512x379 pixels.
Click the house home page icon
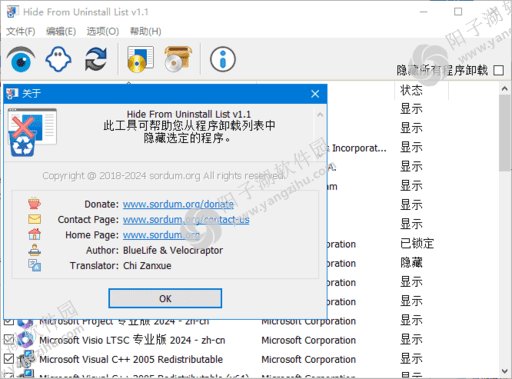coord(34,234)
